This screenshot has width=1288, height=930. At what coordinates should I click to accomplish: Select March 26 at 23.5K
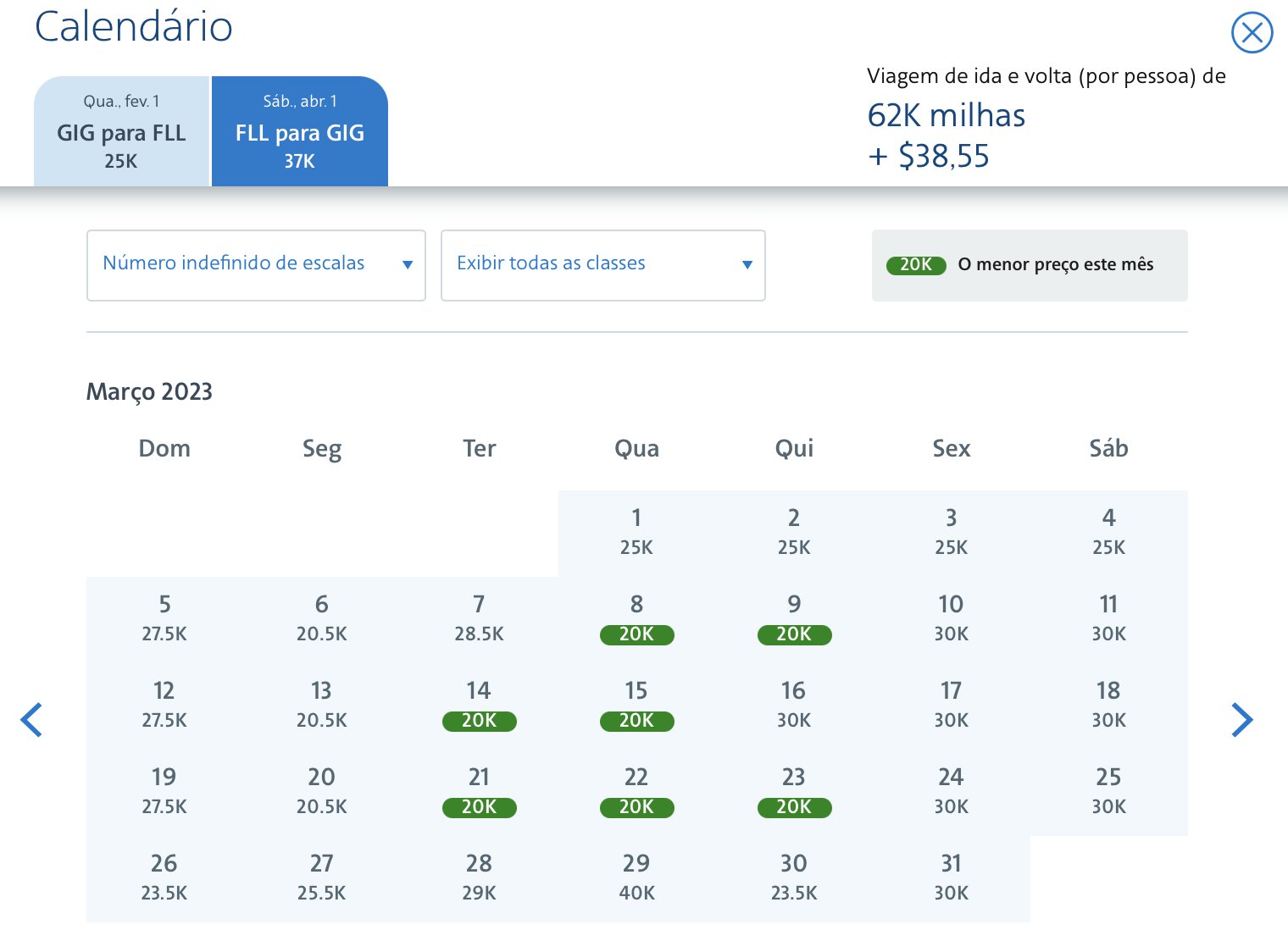pos(164,879)
